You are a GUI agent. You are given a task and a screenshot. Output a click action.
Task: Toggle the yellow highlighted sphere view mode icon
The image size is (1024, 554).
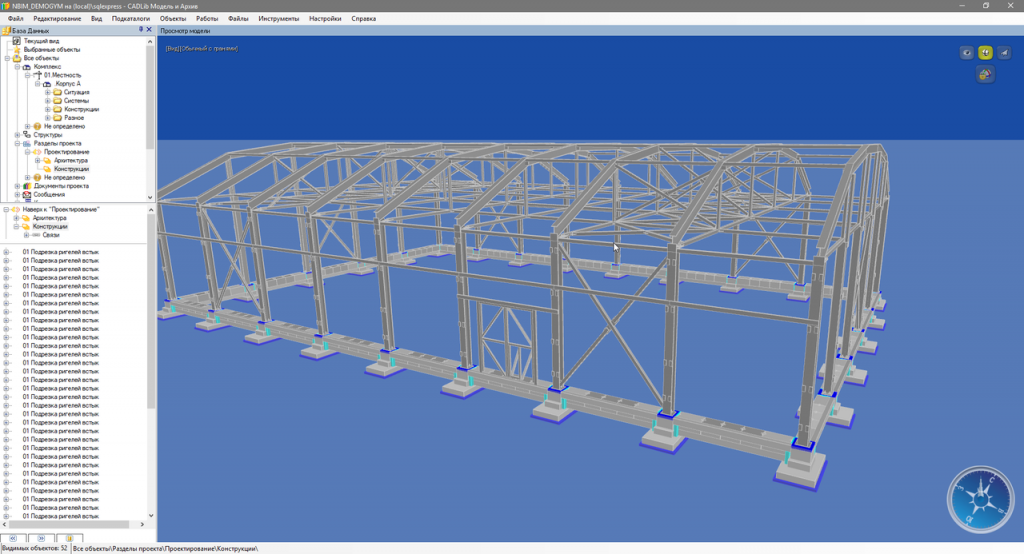pyautogui.click(x=985, y=53)
